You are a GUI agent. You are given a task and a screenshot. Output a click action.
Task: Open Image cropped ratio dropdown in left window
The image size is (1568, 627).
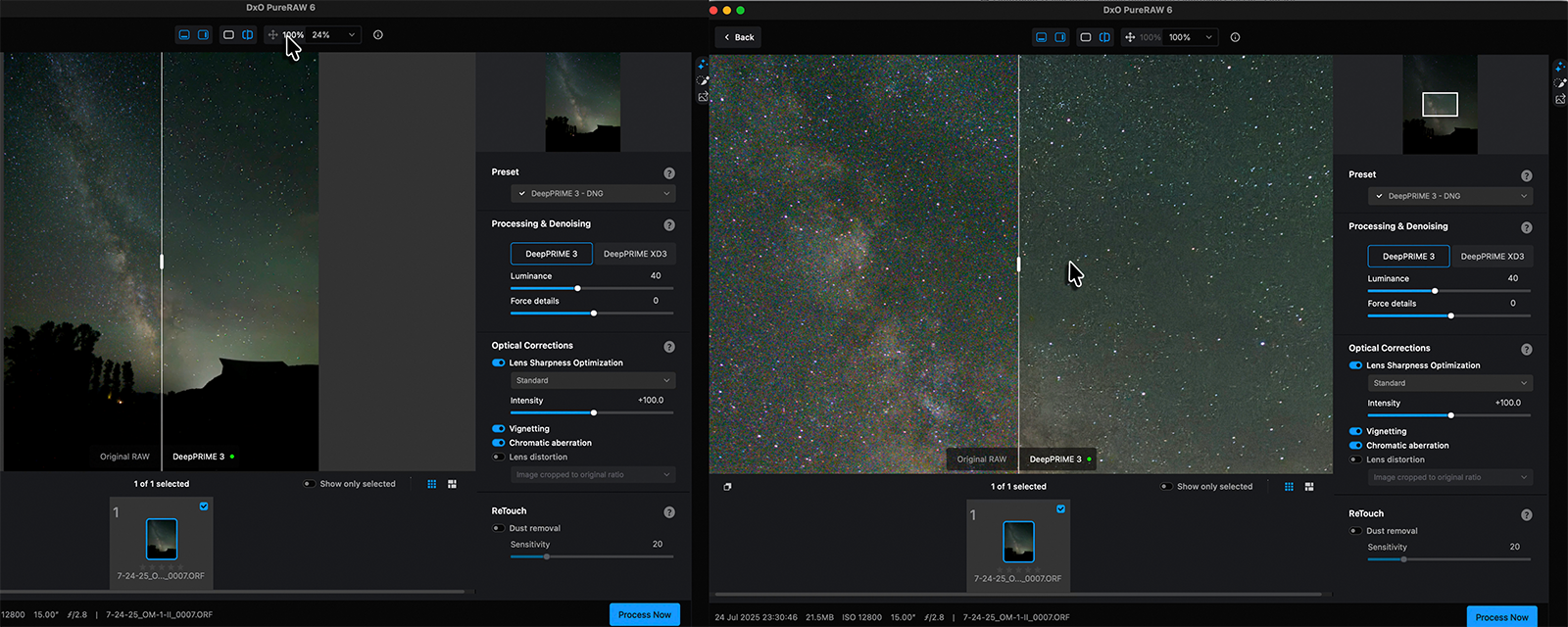pyautogui.click(x=593, y=475)
